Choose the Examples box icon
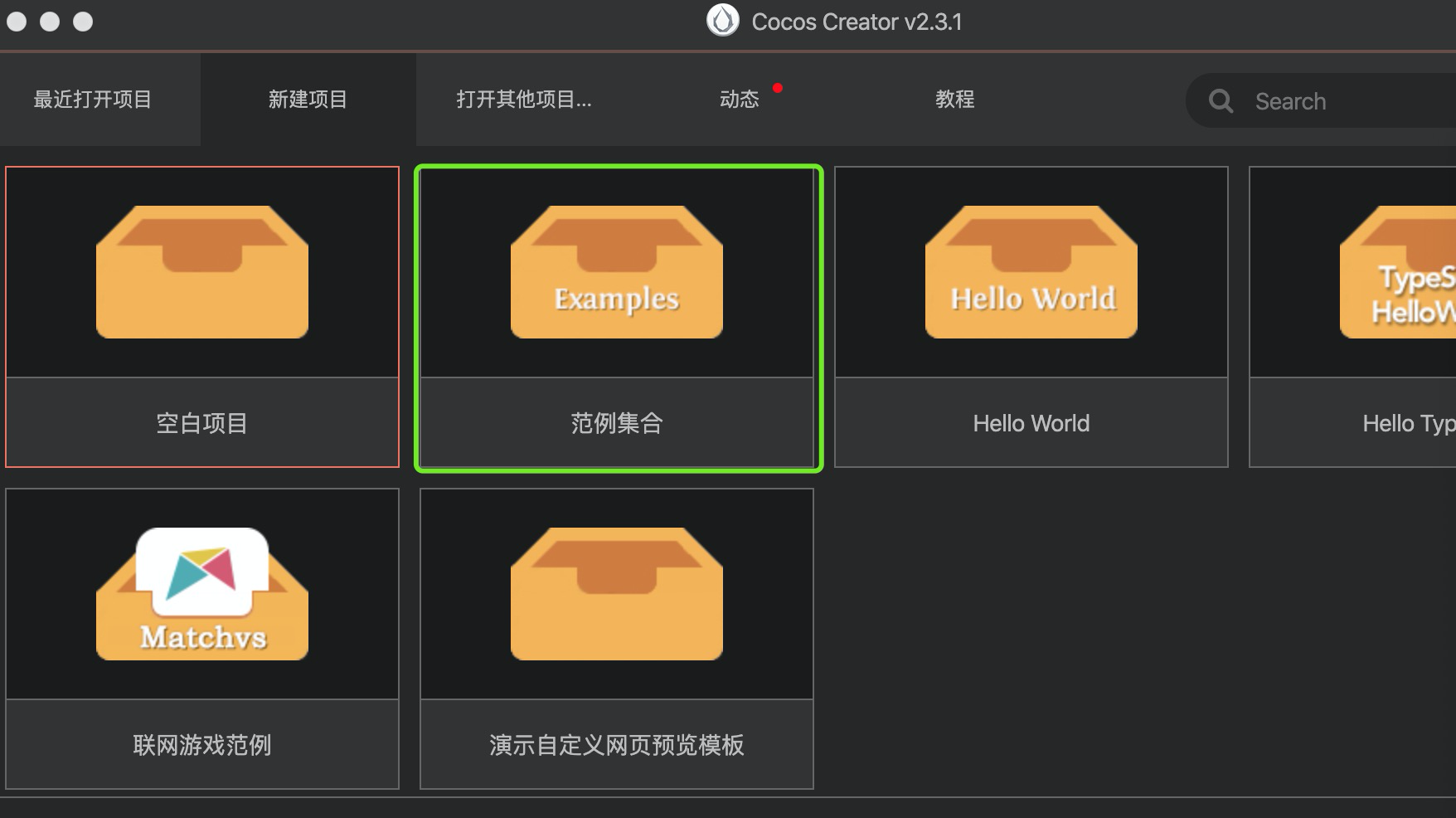 point(617,272)
